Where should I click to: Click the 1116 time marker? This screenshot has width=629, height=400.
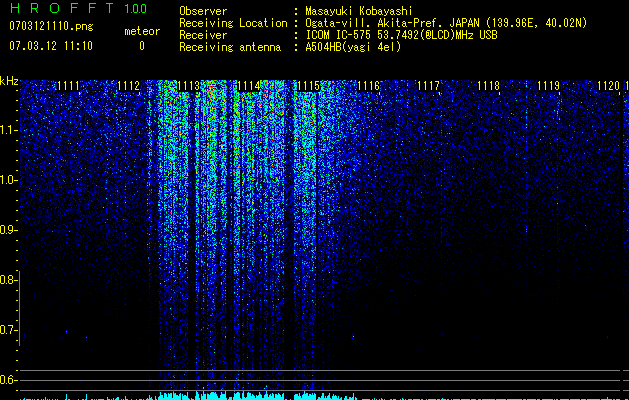369,86
